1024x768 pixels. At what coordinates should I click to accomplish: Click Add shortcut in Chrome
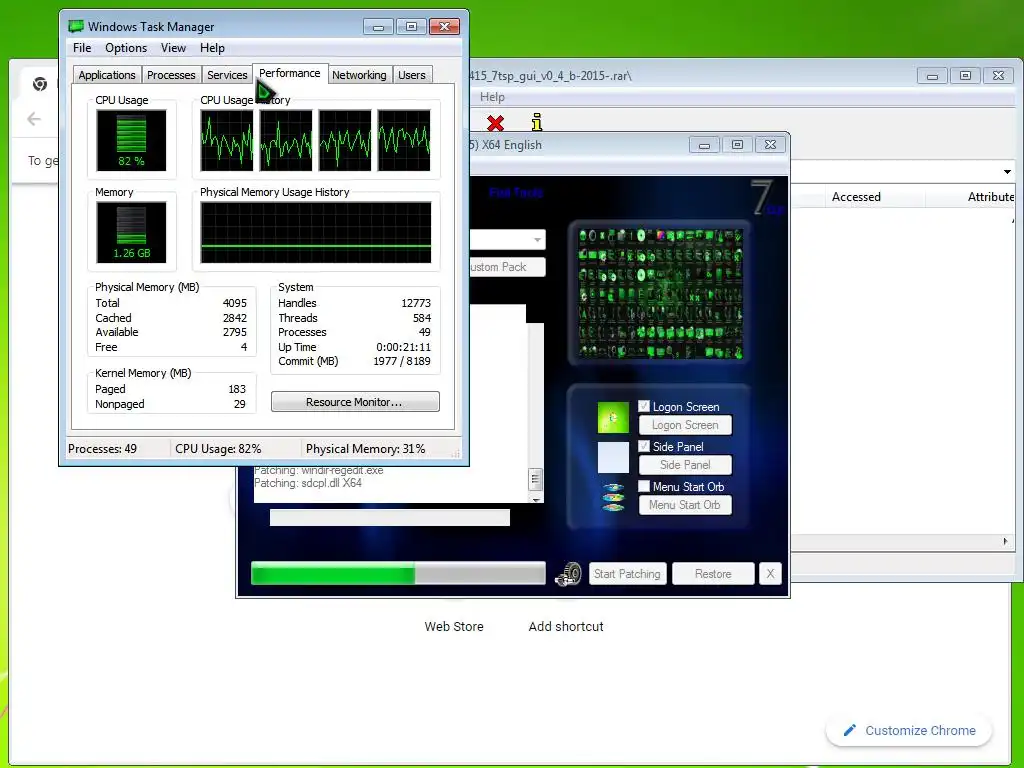point(566,626)
